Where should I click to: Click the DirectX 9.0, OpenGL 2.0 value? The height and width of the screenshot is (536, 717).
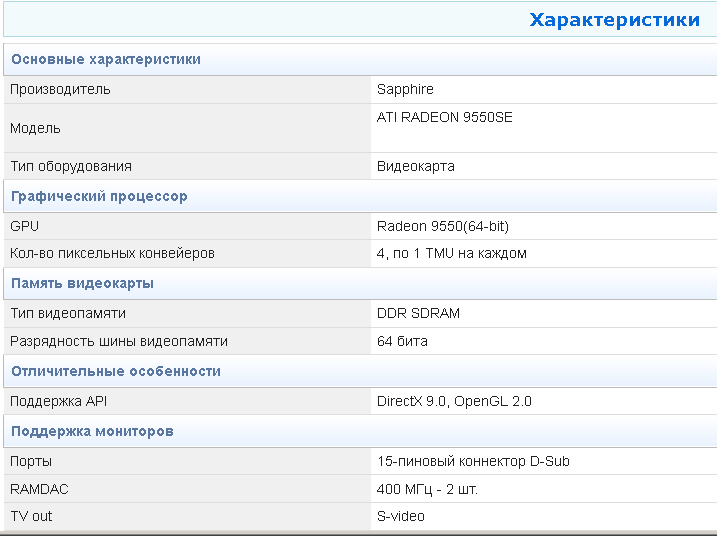click(454, 401)
